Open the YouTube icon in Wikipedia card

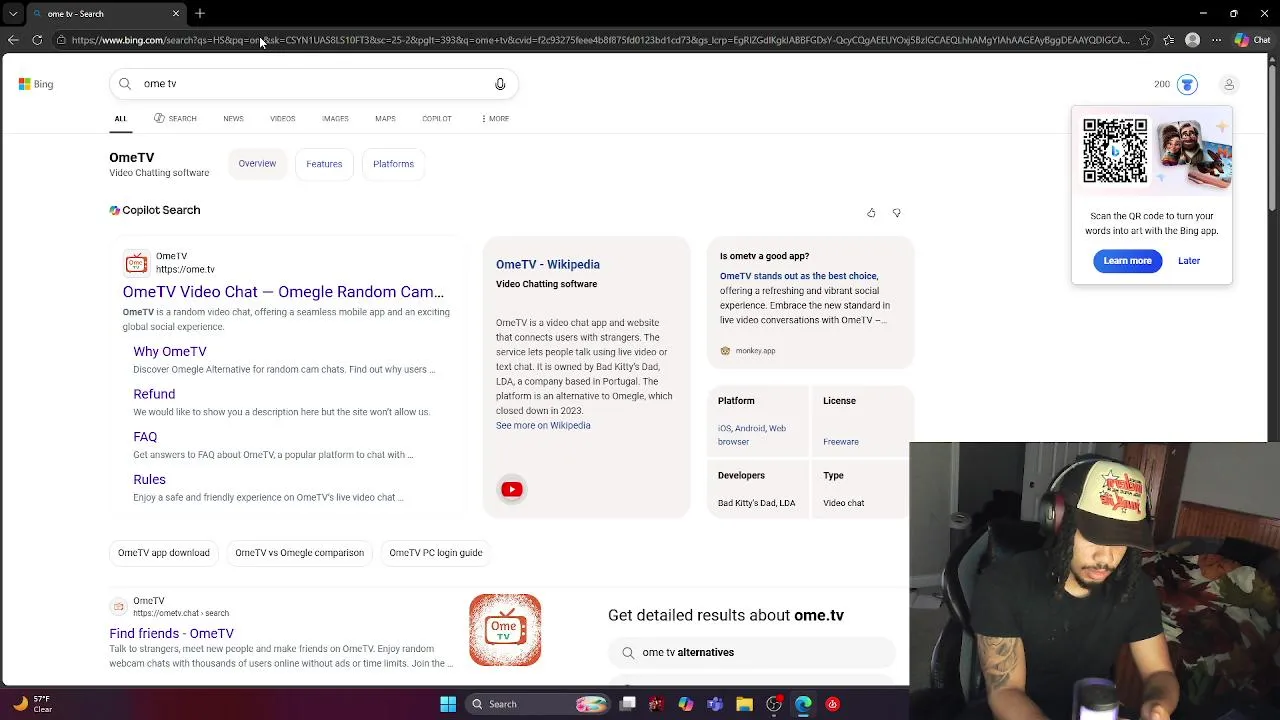(512, 490)
